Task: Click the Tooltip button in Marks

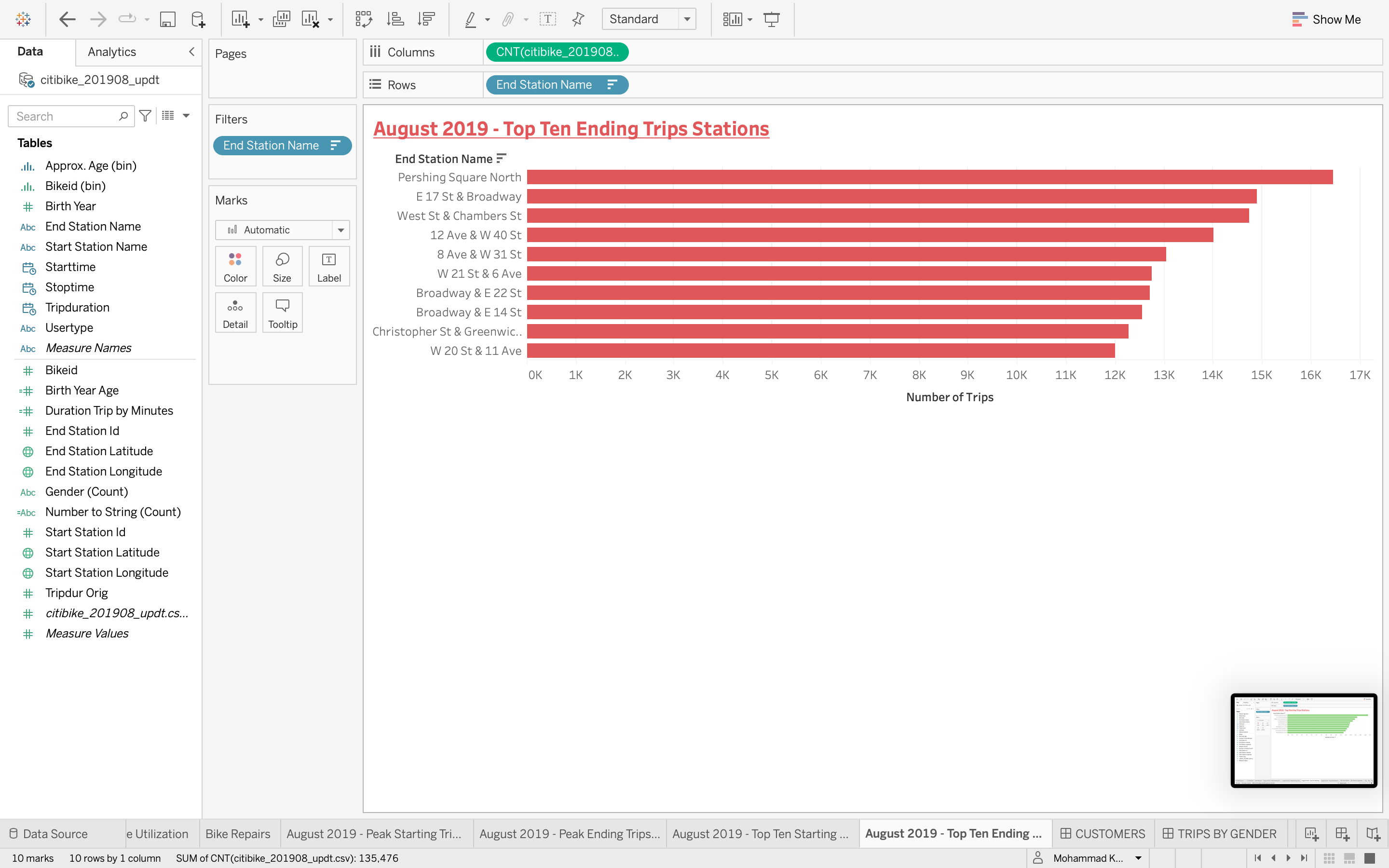Action: pyautogui.click(x=283, y=313)
